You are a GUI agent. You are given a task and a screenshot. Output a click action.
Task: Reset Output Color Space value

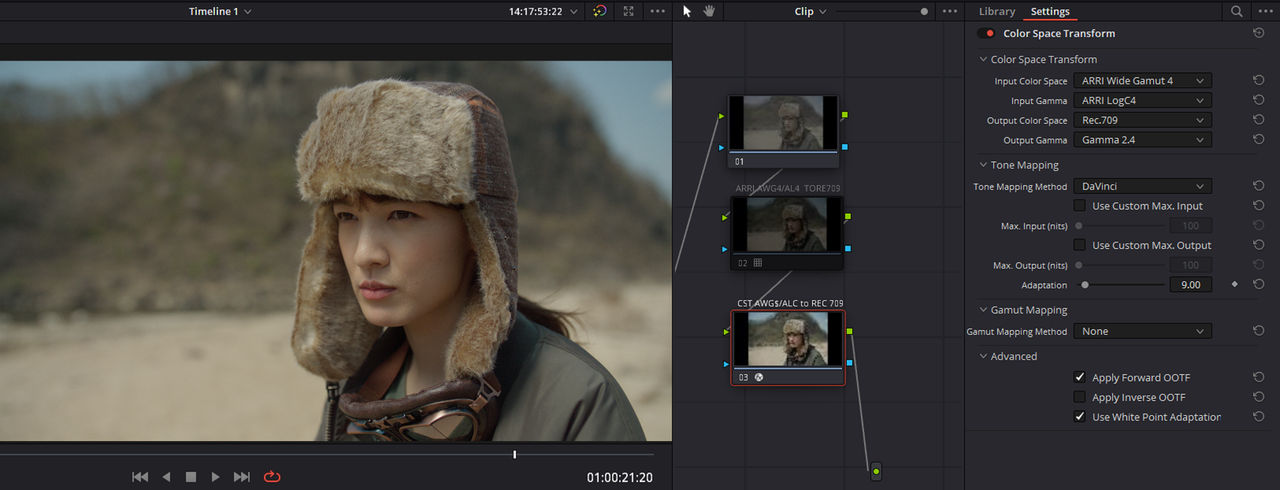pos(1258,121)
